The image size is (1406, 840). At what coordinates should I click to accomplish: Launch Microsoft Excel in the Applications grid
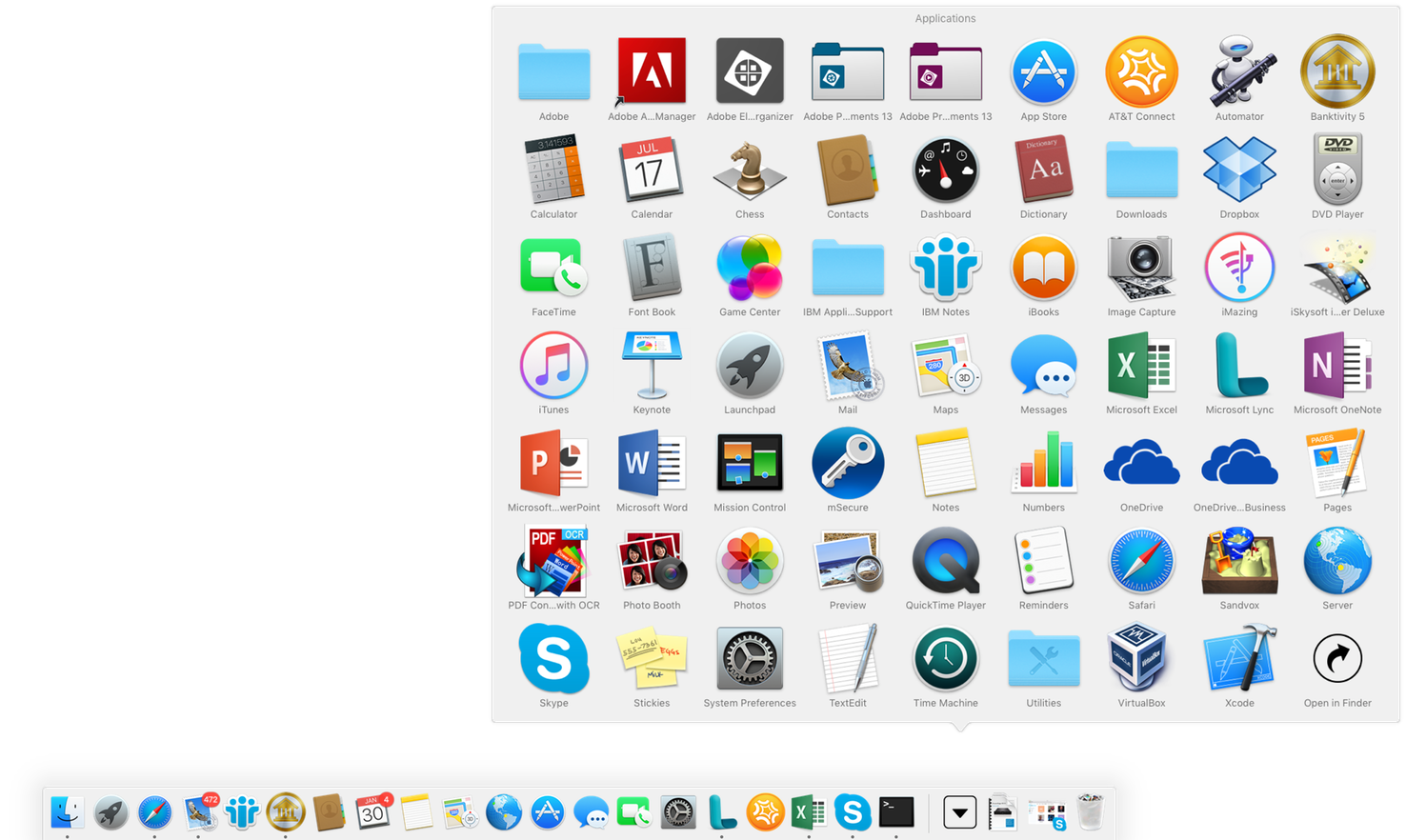click(x=1141, y=365)
